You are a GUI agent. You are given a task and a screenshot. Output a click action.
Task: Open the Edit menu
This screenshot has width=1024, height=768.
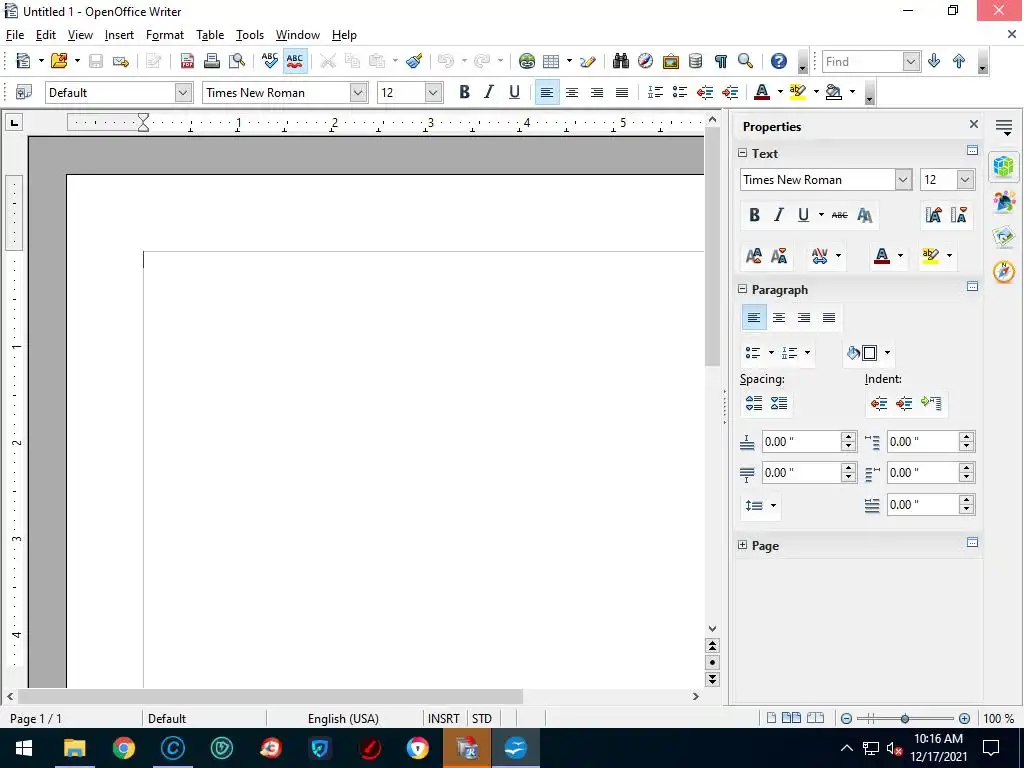(x=46, y=35)
